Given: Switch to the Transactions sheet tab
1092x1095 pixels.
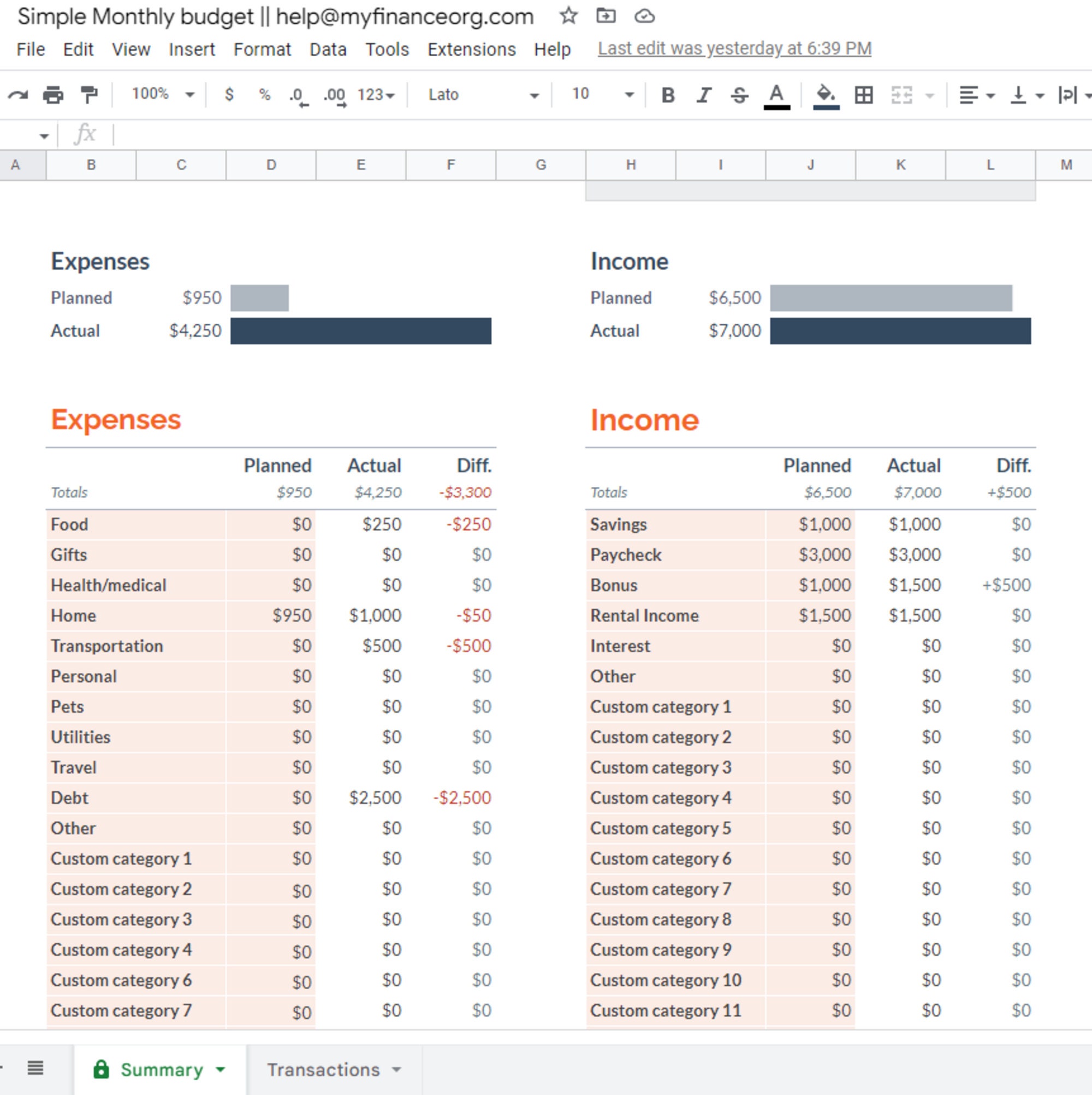Looking at the screenshot, I should pyautogui.click(x=334, y=1069).
